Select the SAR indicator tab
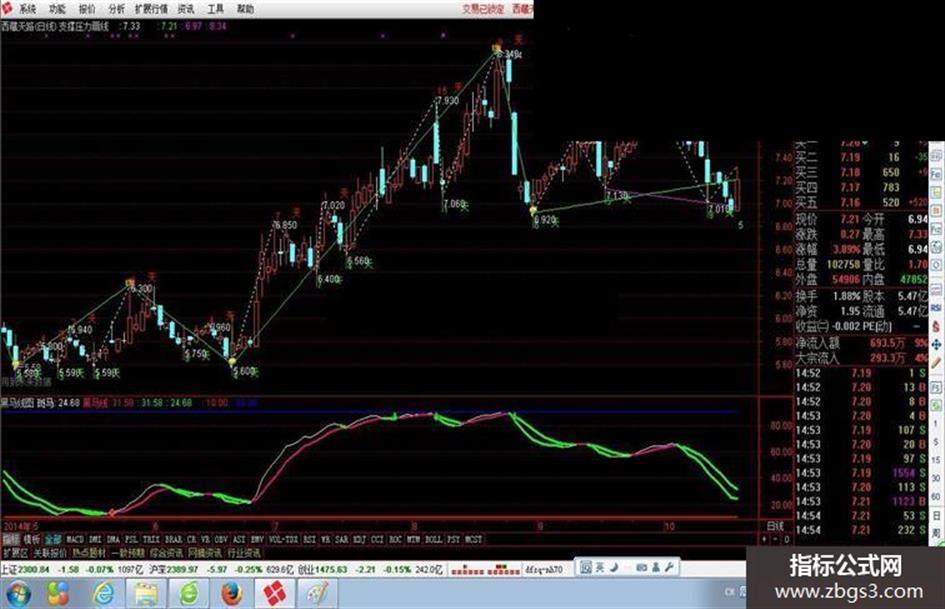The image size is (945, 609). [341, 539]
